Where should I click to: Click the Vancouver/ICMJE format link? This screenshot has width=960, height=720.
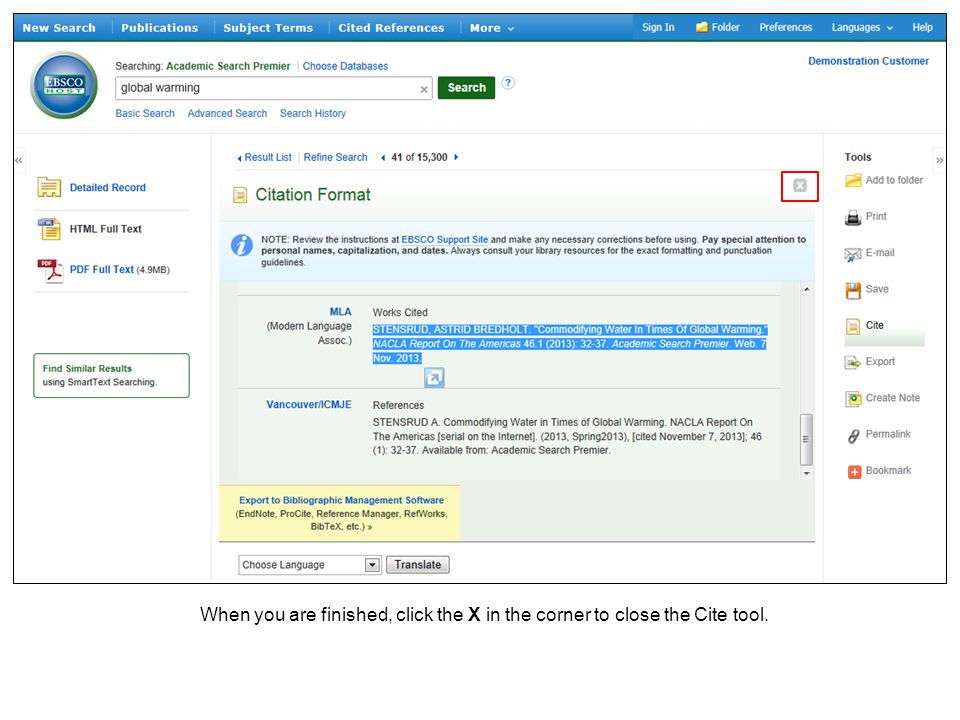[x=309, y=405]
